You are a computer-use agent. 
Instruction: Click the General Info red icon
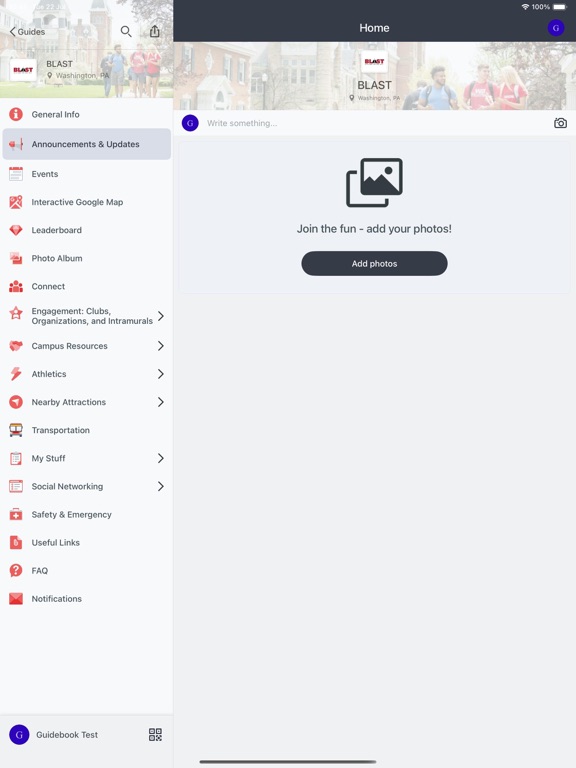pos(16,114)
